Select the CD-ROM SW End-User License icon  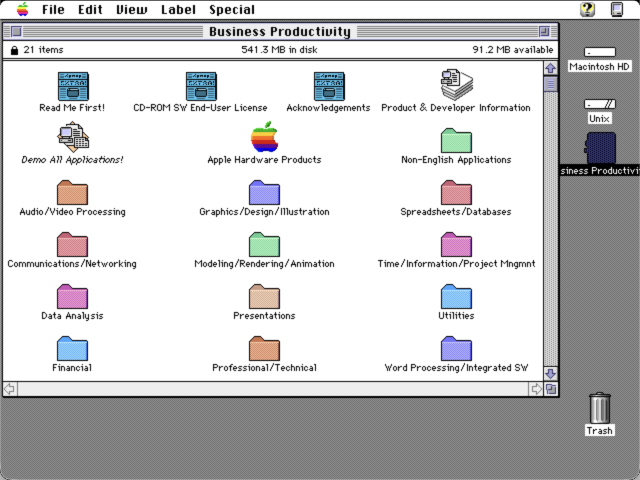tap(201, 86)
